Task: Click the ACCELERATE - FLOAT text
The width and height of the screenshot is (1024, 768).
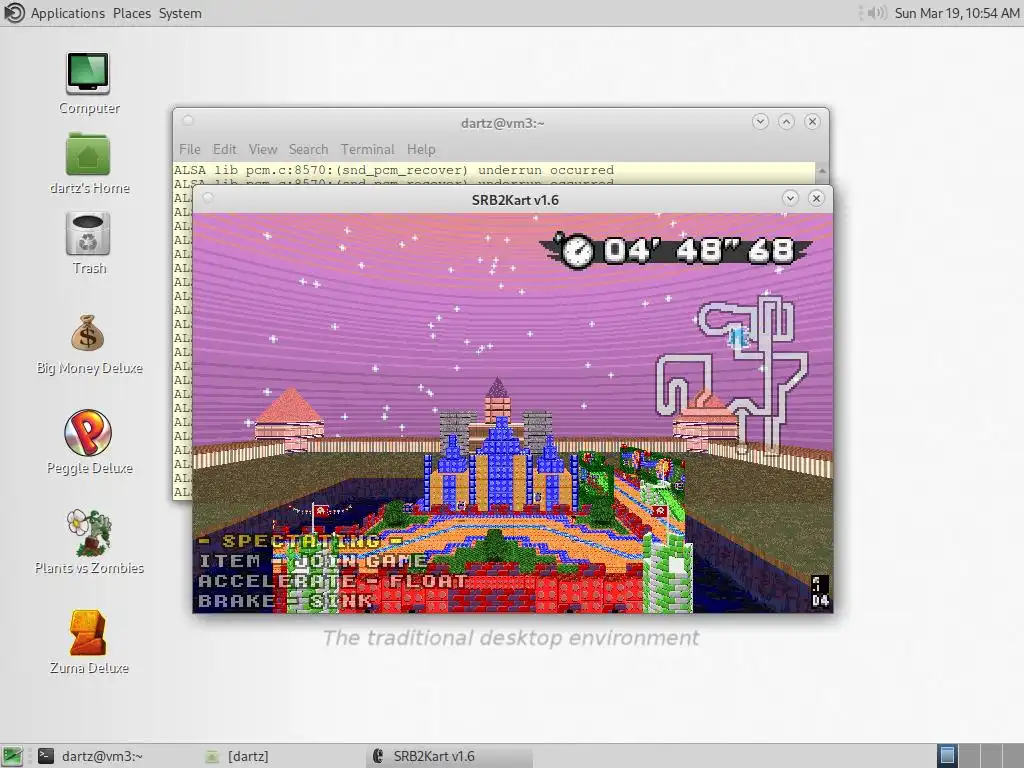Action: point(333,581)
